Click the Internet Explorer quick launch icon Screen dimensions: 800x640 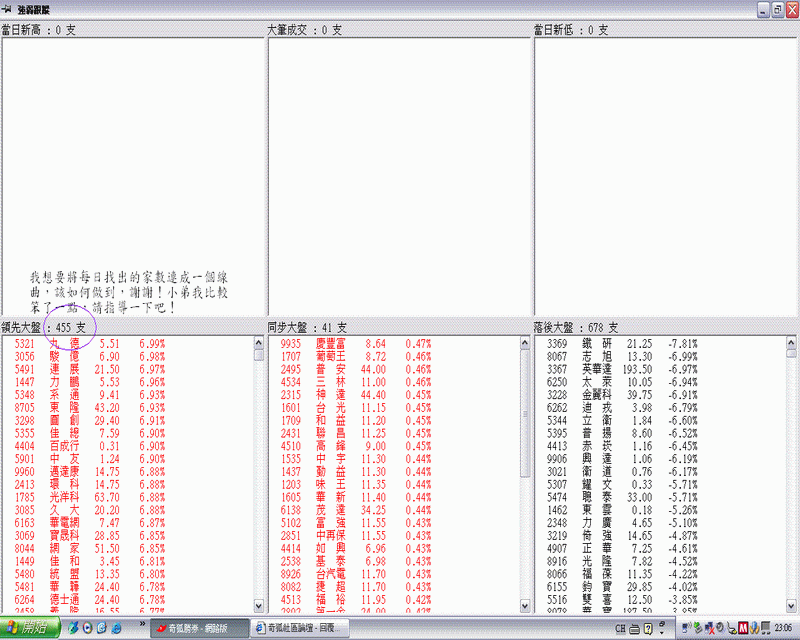pos(116,628)
